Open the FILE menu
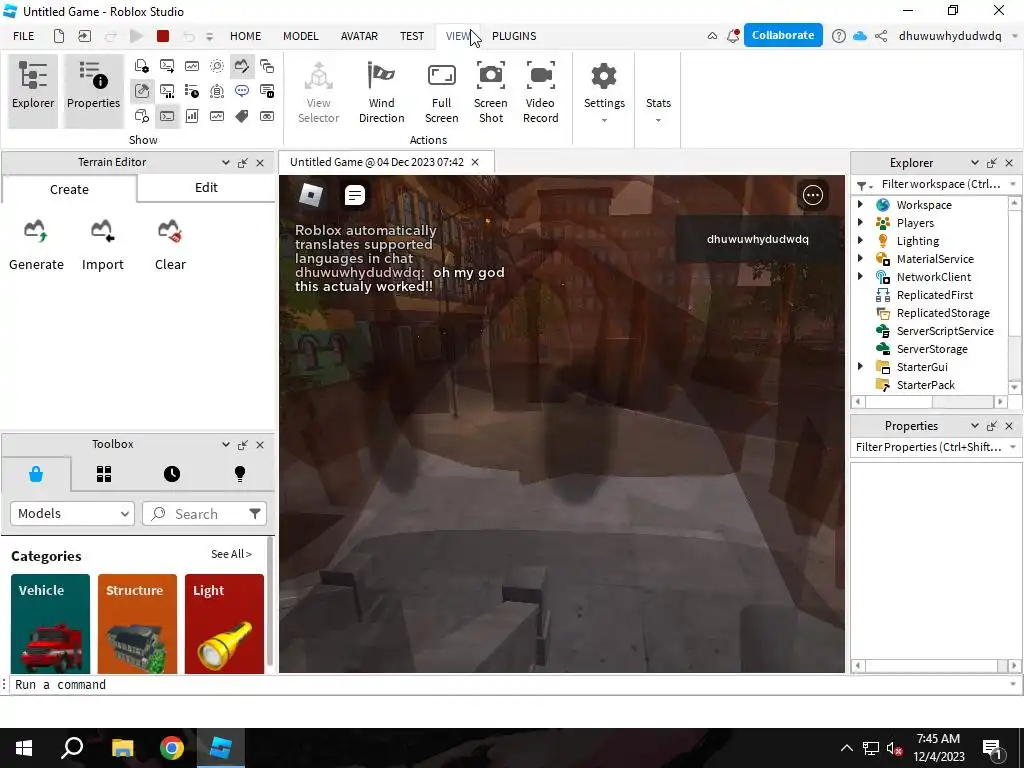This screenshot has height=768, width=1024. [x=24, y=36]
